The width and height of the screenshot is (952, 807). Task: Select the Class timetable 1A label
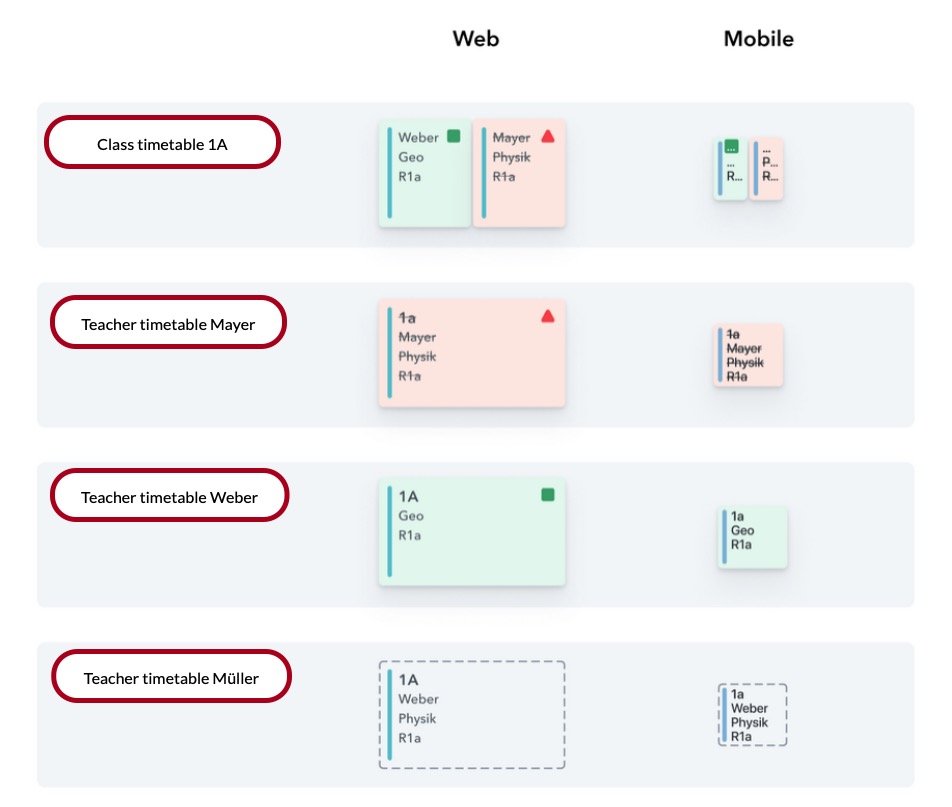point(162,143)
